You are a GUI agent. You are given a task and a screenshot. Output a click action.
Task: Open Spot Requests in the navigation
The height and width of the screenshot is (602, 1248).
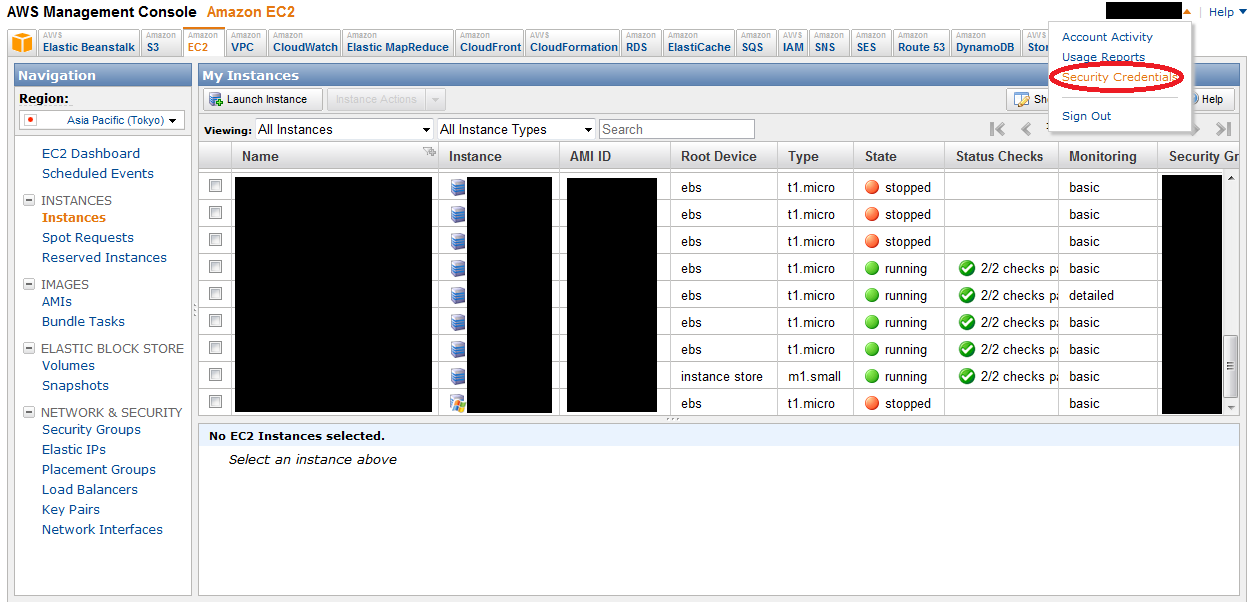[88, 238]
